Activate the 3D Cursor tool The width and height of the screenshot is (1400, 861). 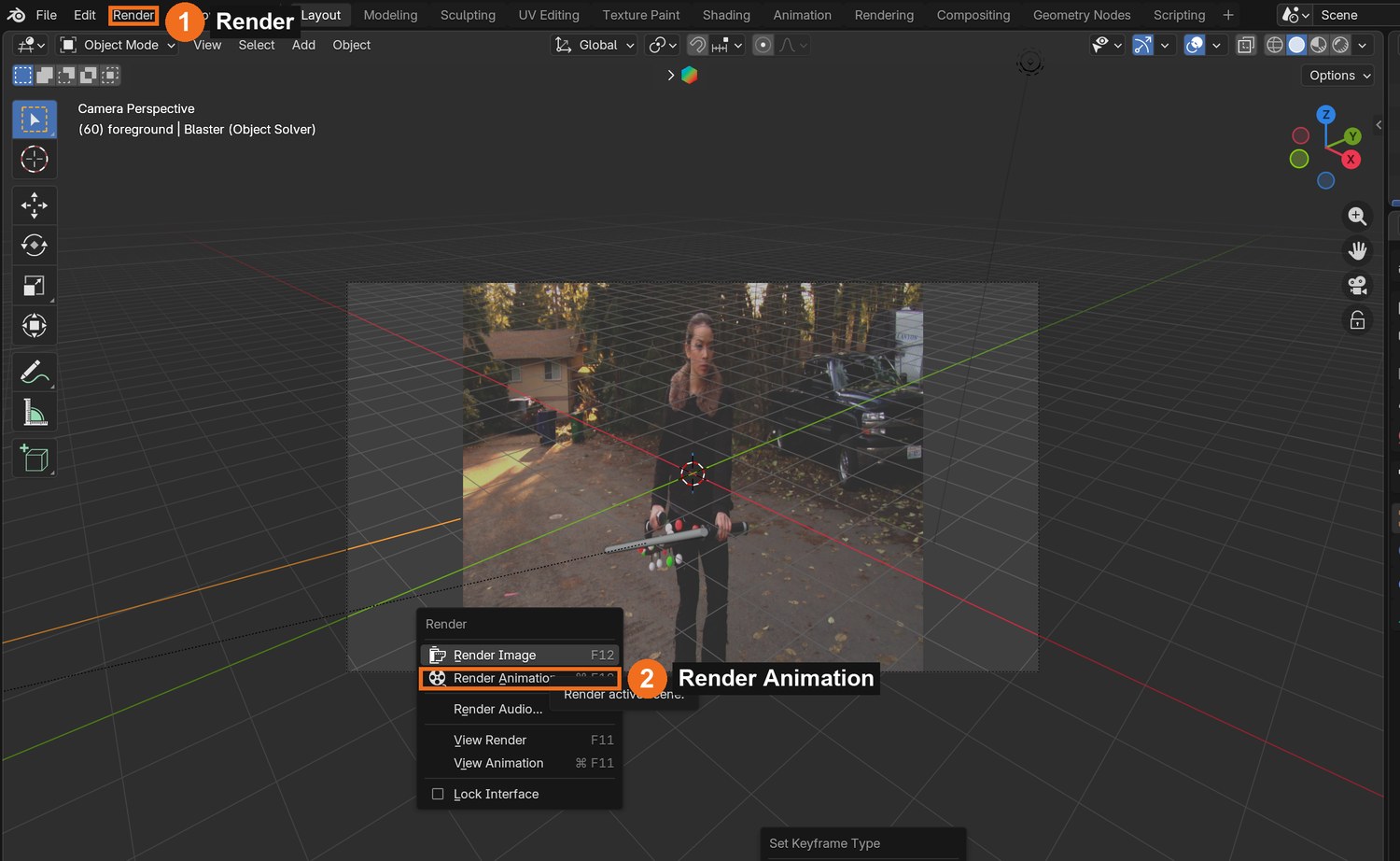(35, 160)
